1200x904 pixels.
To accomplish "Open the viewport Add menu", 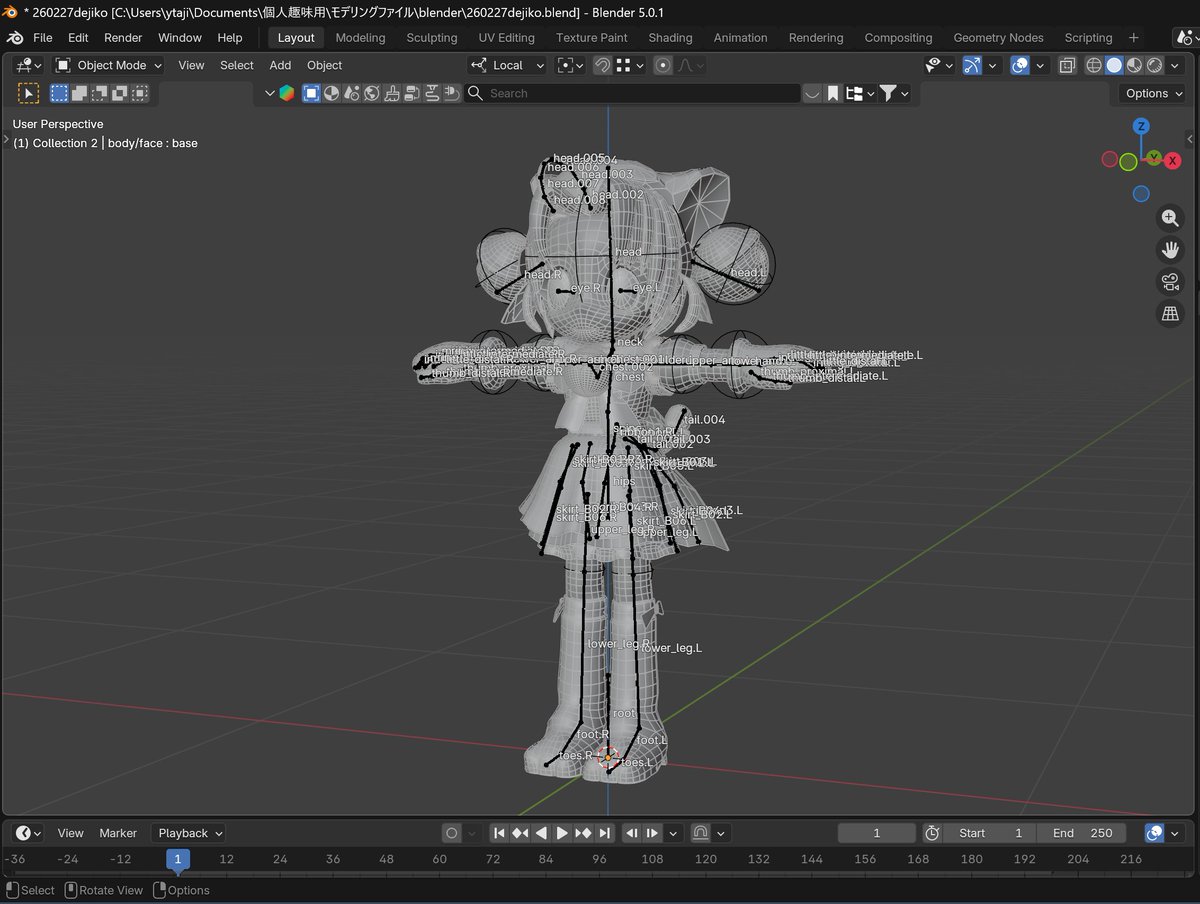I will pos(280,65).
